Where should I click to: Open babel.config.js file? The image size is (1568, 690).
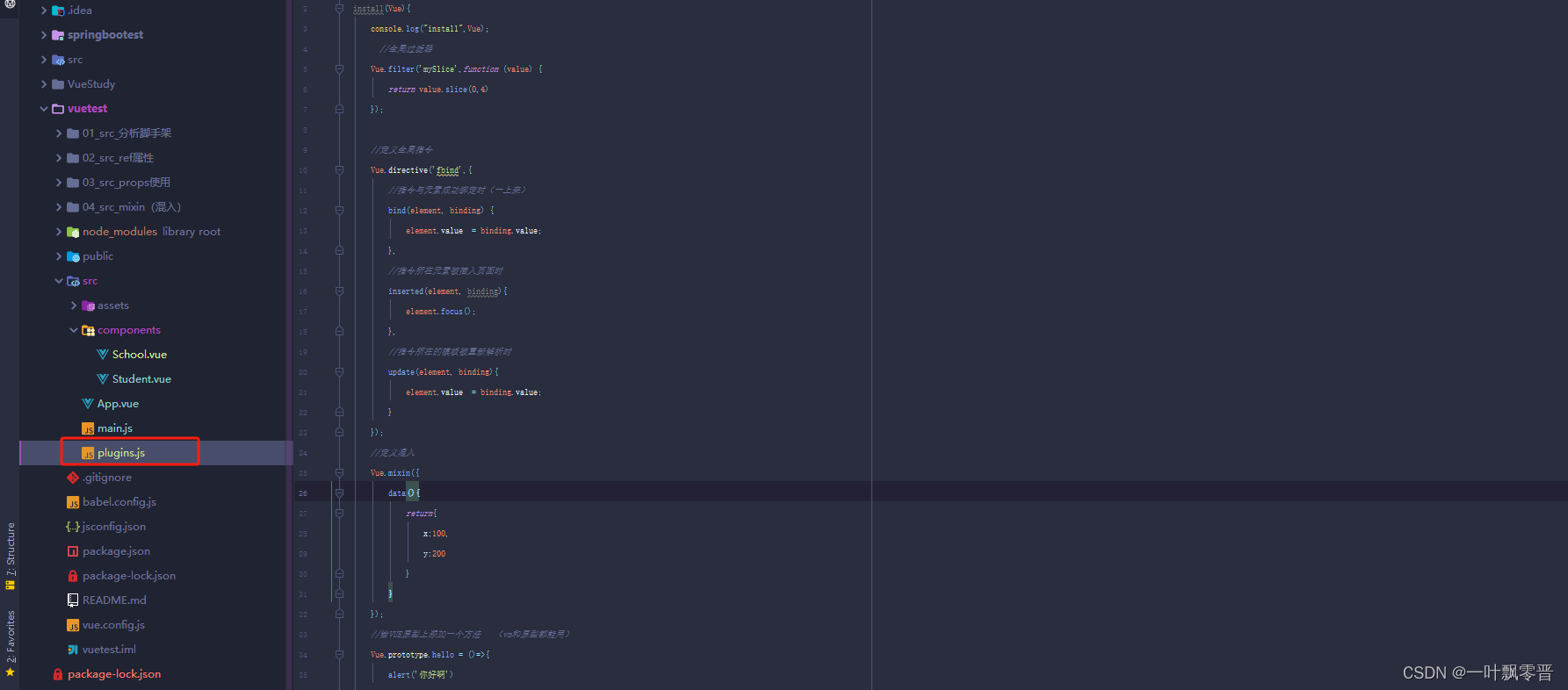click(x=119, y=502)
